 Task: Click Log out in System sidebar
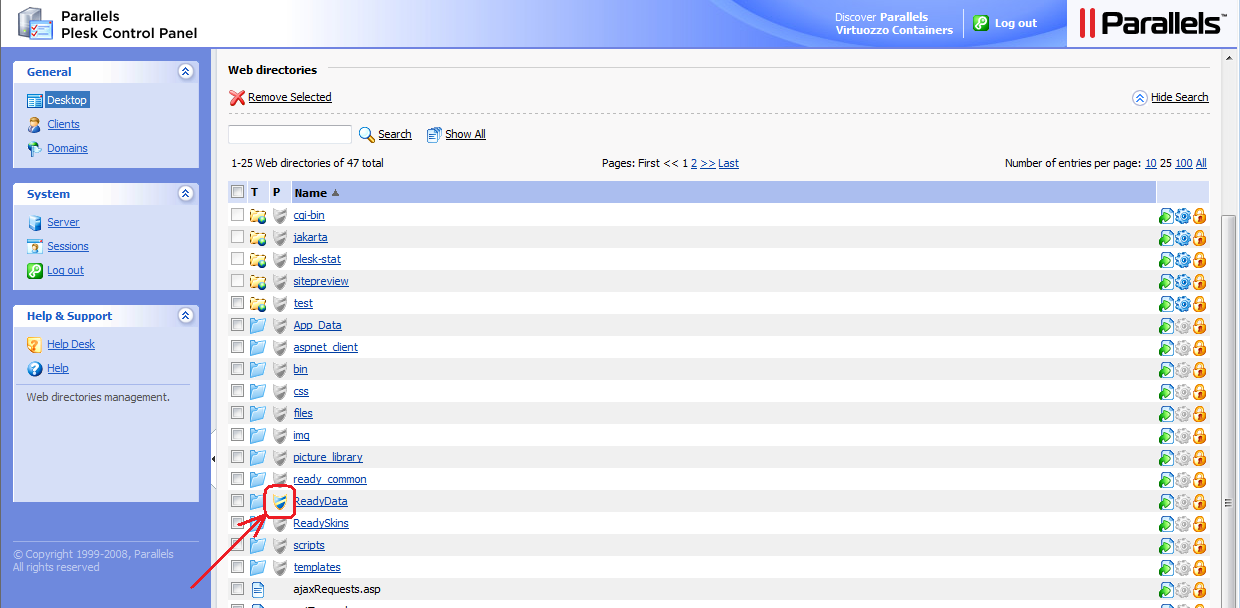(x=65, y=270)
